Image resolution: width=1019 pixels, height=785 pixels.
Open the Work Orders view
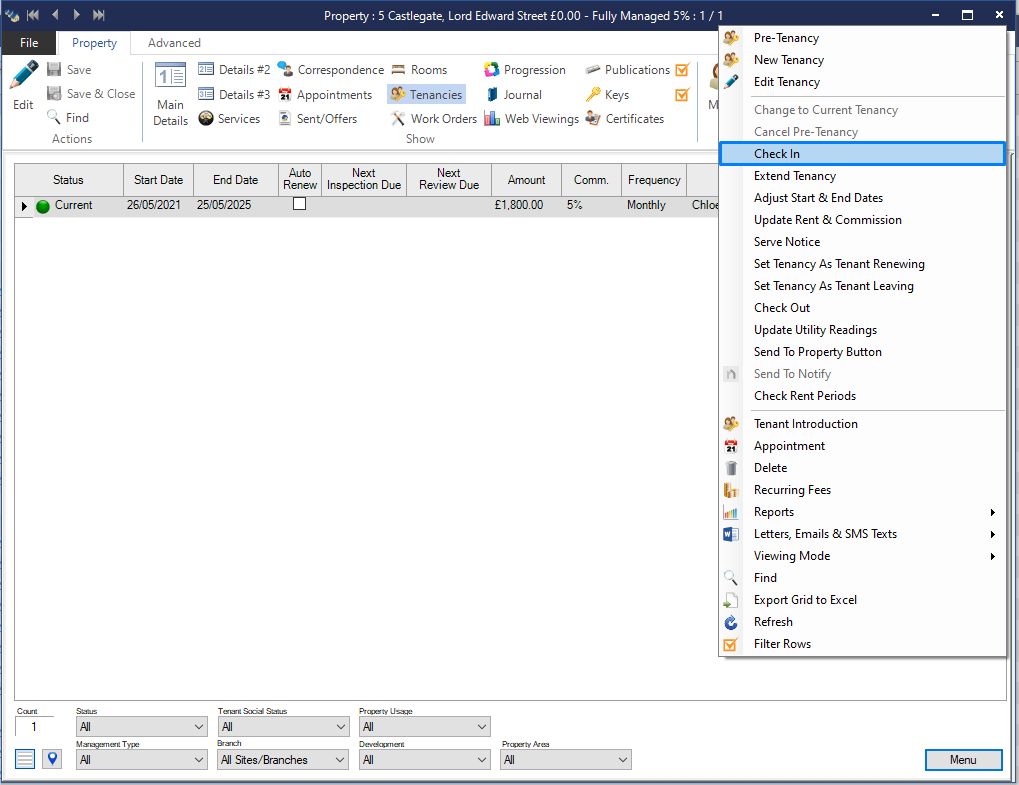coord(433,119)
